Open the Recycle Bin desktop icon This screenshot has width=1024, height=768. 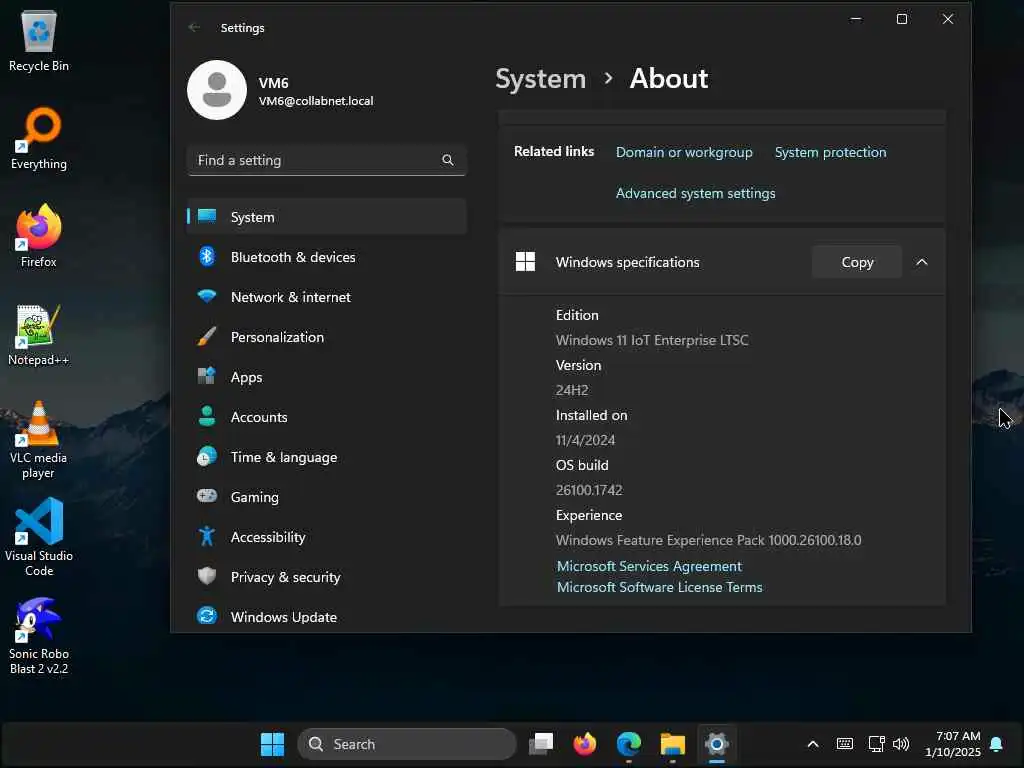point(39,41)
